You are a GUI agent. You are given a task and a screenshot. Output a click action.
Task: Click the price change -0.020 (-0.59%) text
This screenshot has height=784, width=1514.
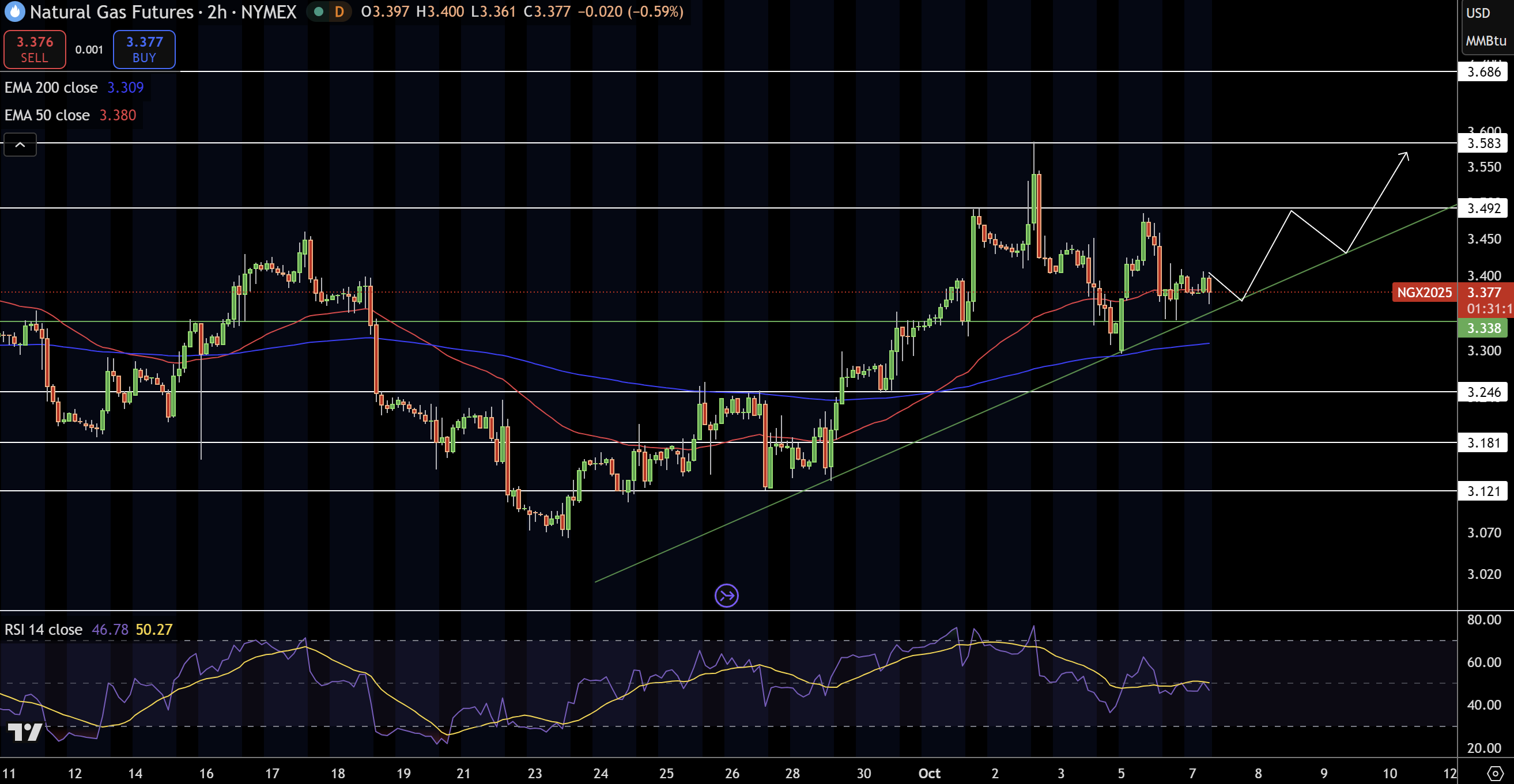[x=630, y=12]
